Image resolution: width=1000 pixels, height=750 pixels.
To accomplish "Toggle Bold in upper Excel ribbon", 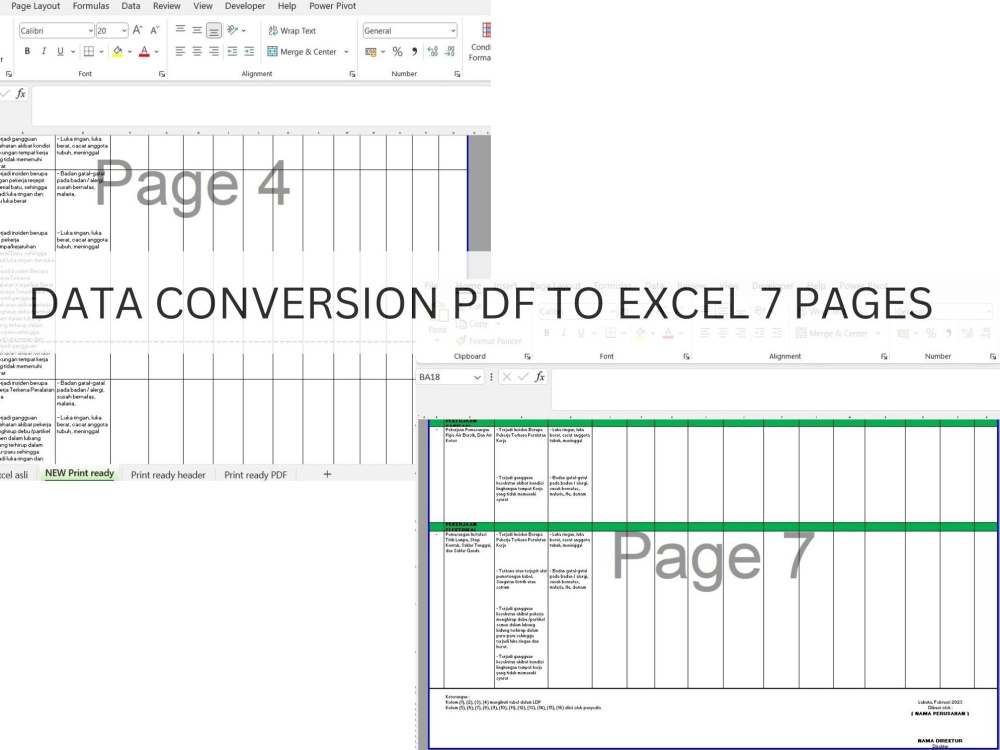I will [x=27, y=51].
